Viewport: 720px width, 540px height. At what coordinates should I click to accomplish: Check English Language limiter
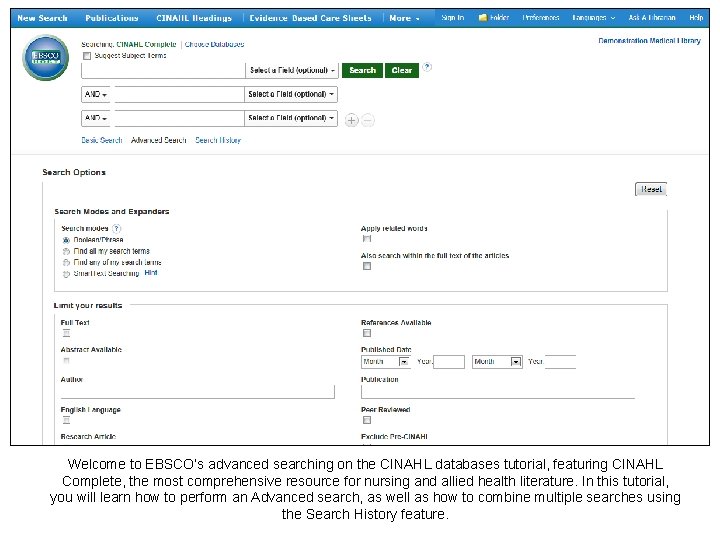pyautogui.click(x=67, y=420)
